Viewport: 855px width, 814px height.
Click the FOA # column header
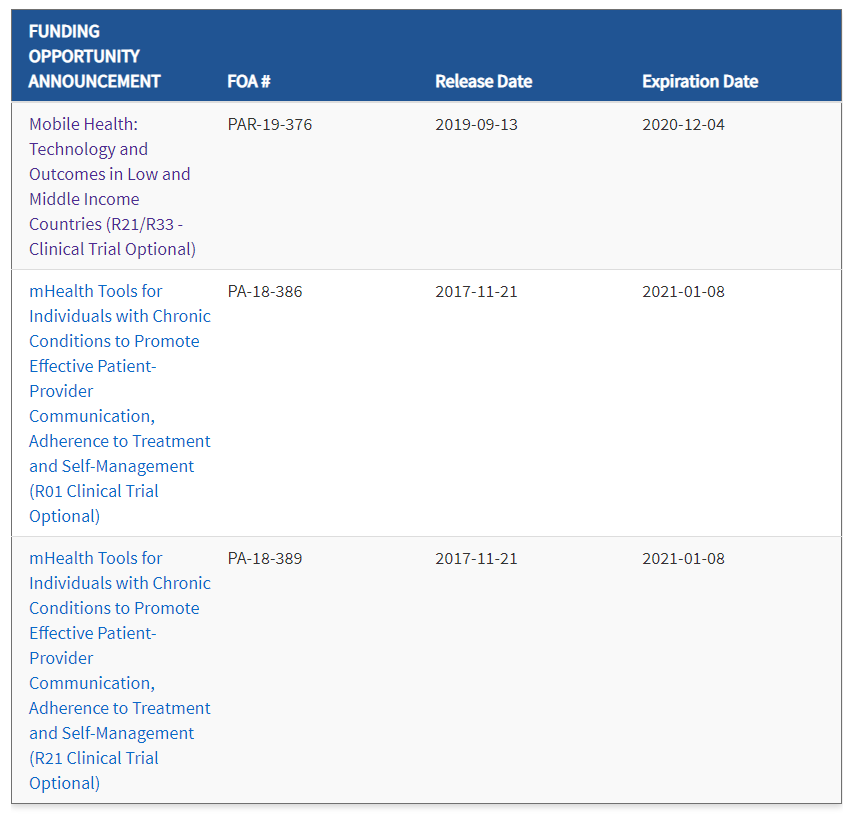coord(249,81)
